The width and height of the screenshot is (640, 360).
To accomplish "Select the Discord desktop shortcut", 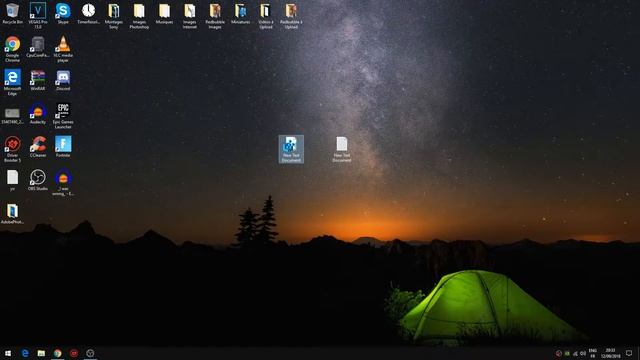I will [63, 80].
